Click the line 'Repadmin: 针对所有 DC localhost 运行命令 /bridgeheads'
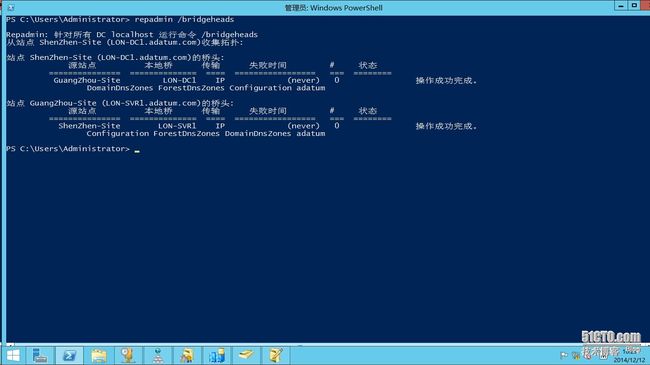 click(132, 34)
